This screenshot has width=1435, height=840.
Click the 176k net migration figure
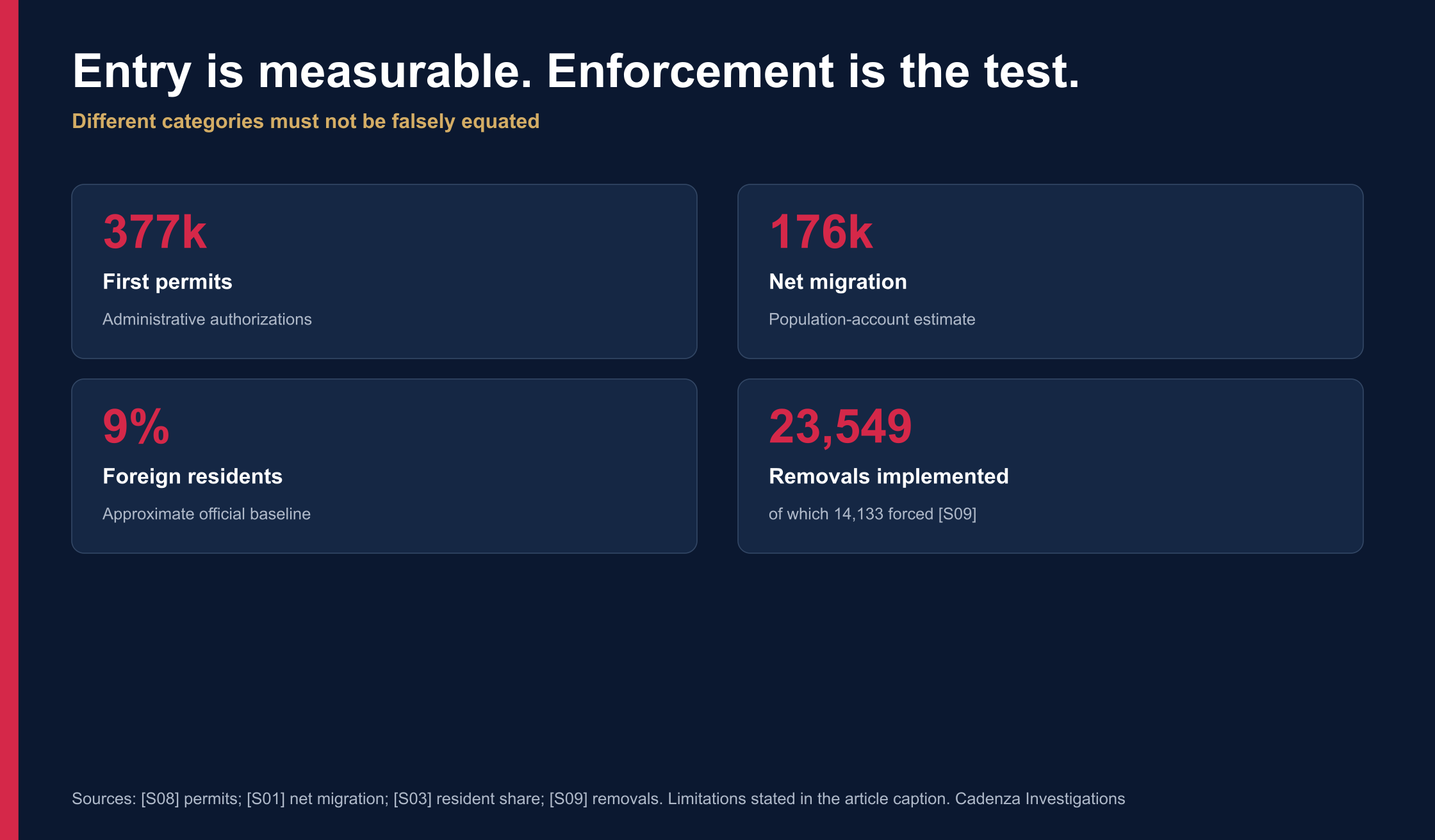[821, 232]
